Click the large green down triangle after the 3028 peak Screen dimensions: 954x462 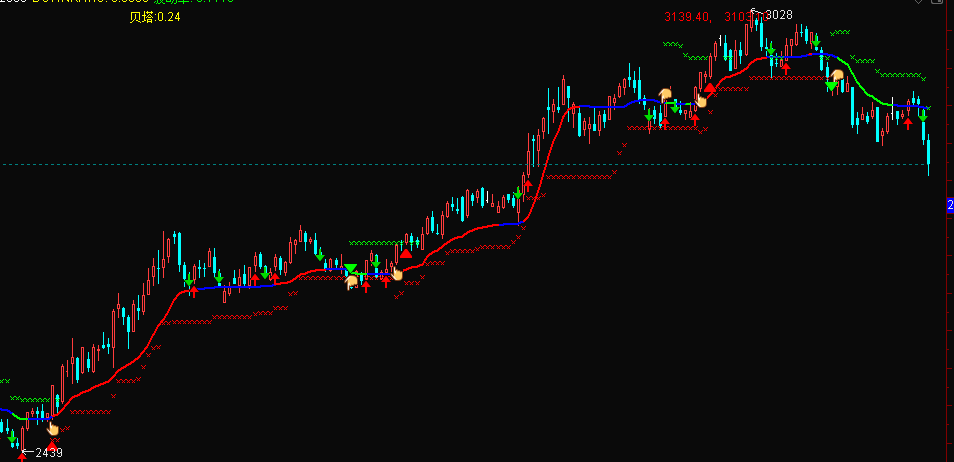tap(831, 86)
